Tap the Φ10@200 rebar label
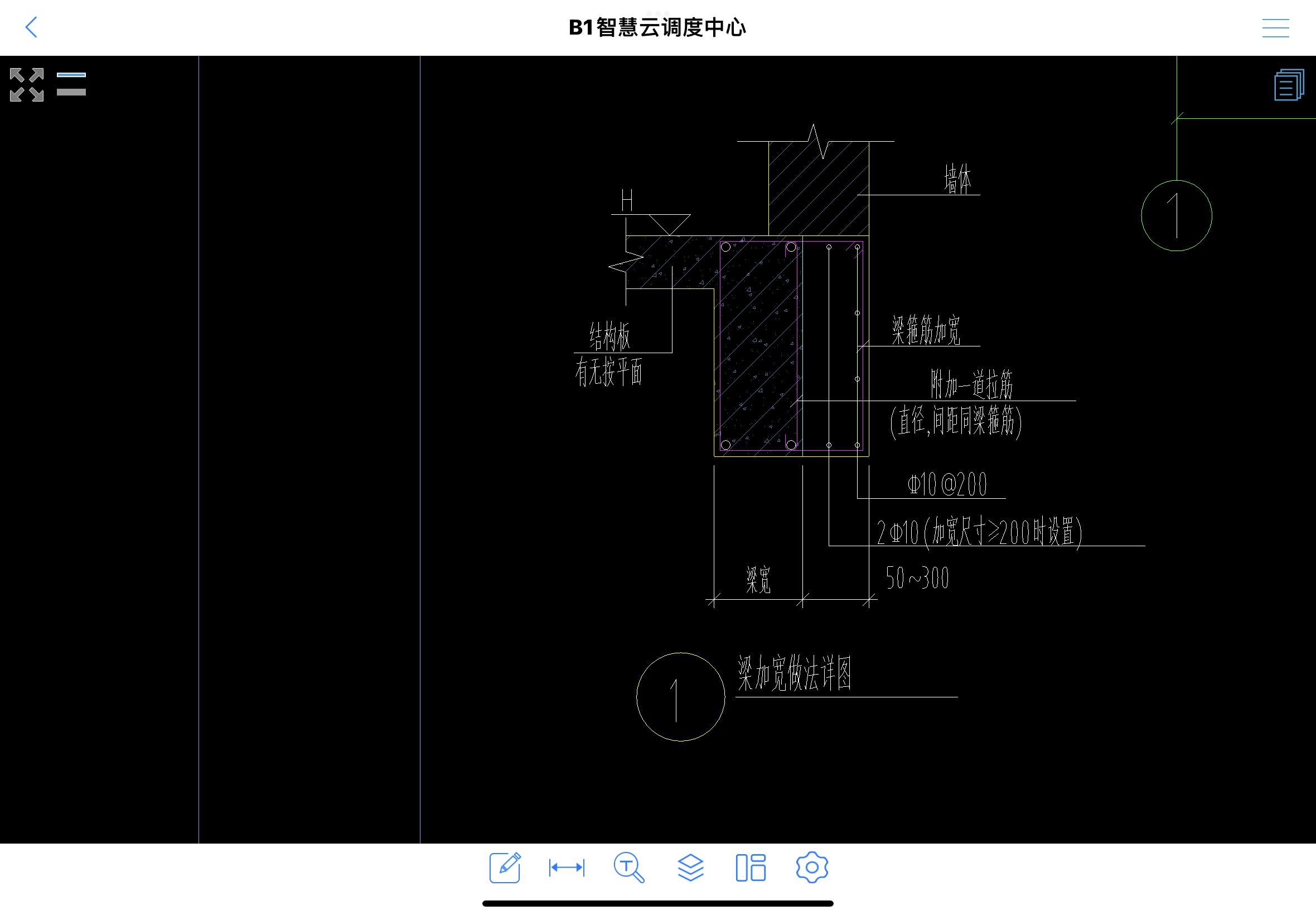Image resolution: width=1316 pixels, height=915 pixels. pos(947,484)
